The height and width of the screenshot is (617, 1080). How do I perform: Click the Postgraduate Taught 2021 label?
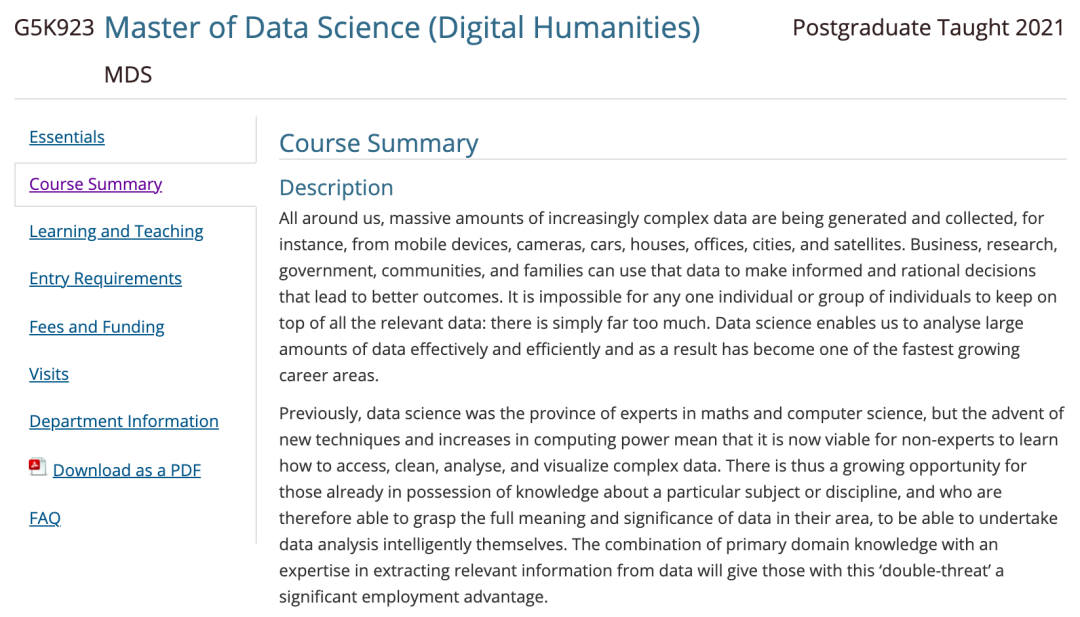coord(928,28)
